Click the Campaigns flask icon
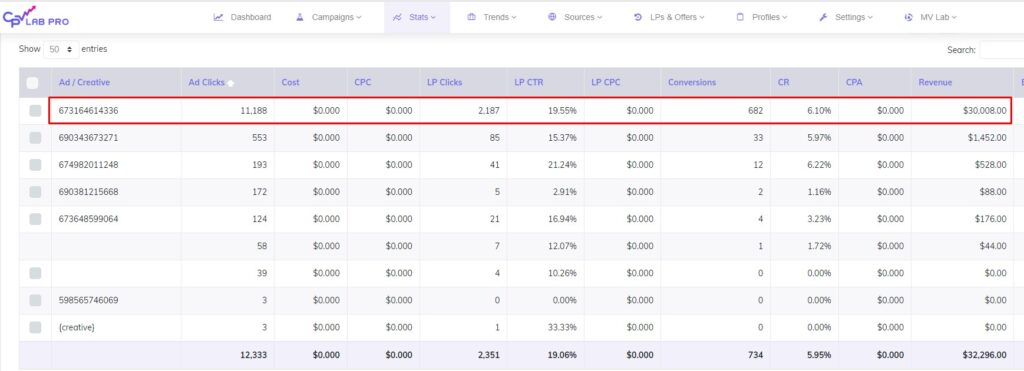1024x371 pixels. click(x=300, y=18)
